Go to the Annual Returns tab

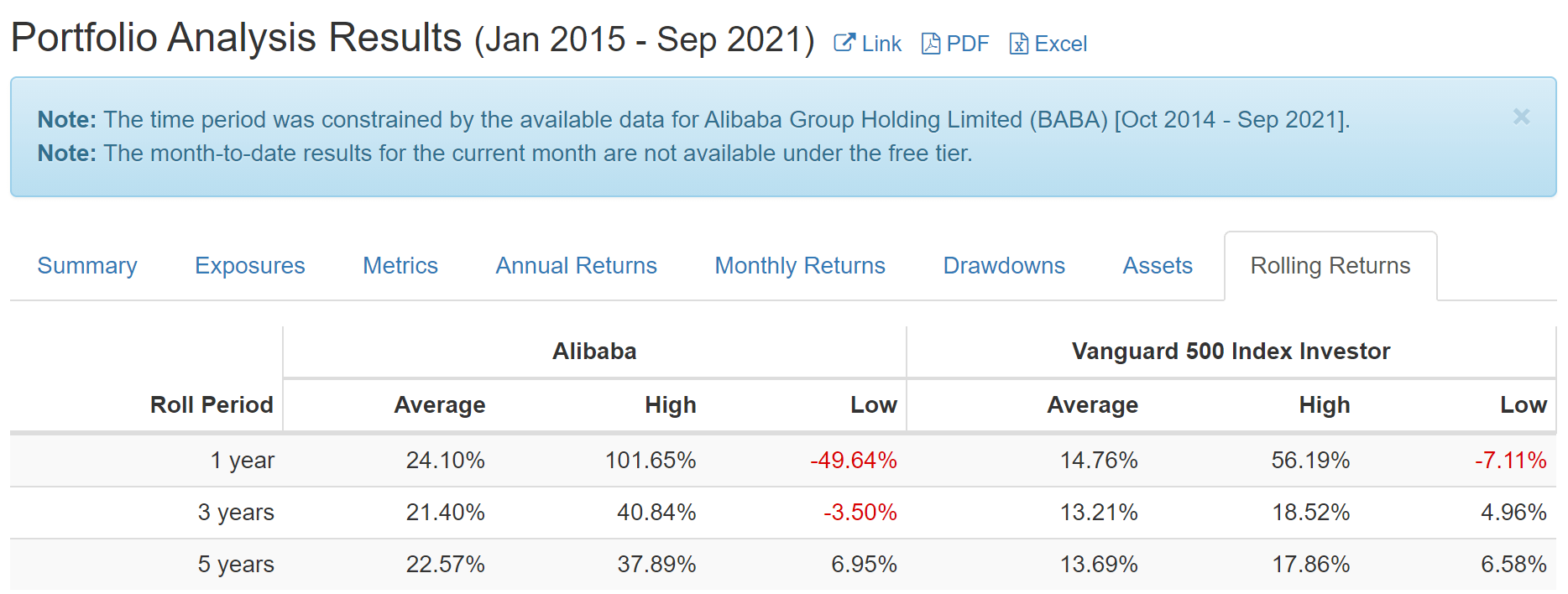click(576, 266)
